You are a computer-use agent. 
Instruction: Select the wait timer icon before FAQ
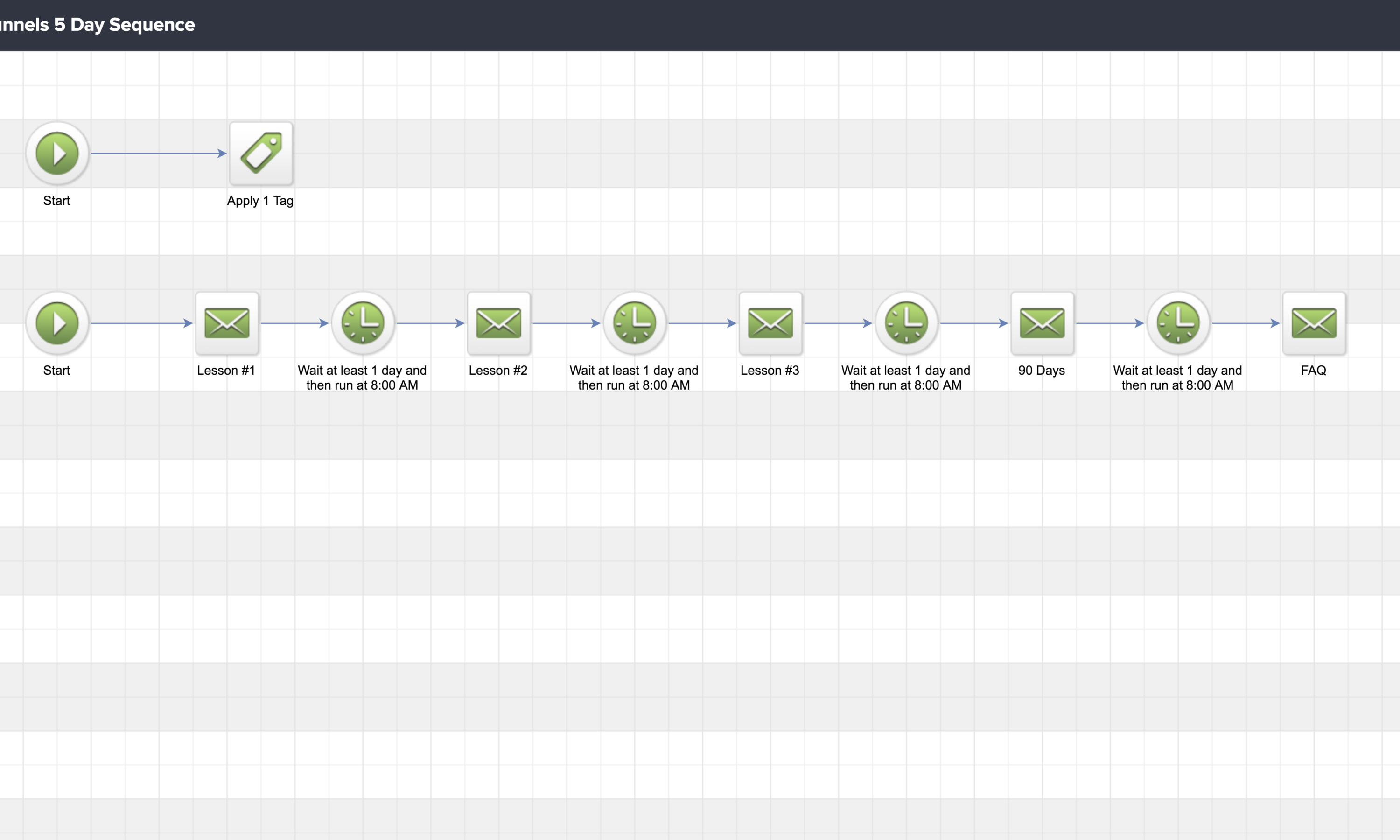pos(1177,323)
